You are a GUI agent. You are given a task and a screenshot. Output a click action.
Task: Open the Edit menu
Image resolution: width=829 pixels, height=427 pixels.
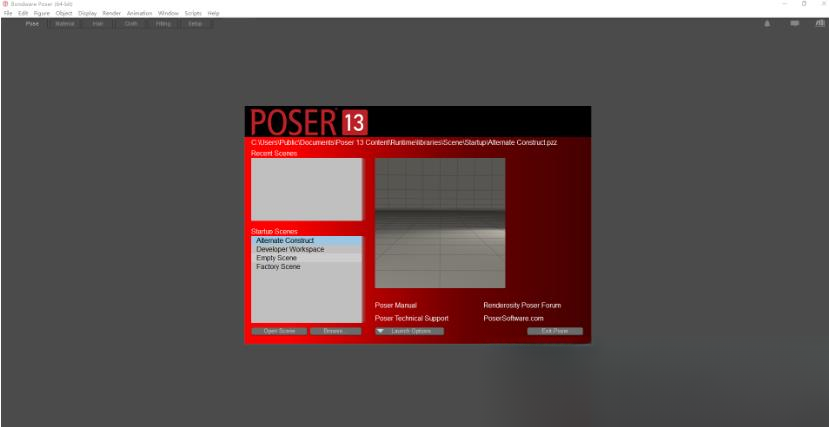click(23, 13)
